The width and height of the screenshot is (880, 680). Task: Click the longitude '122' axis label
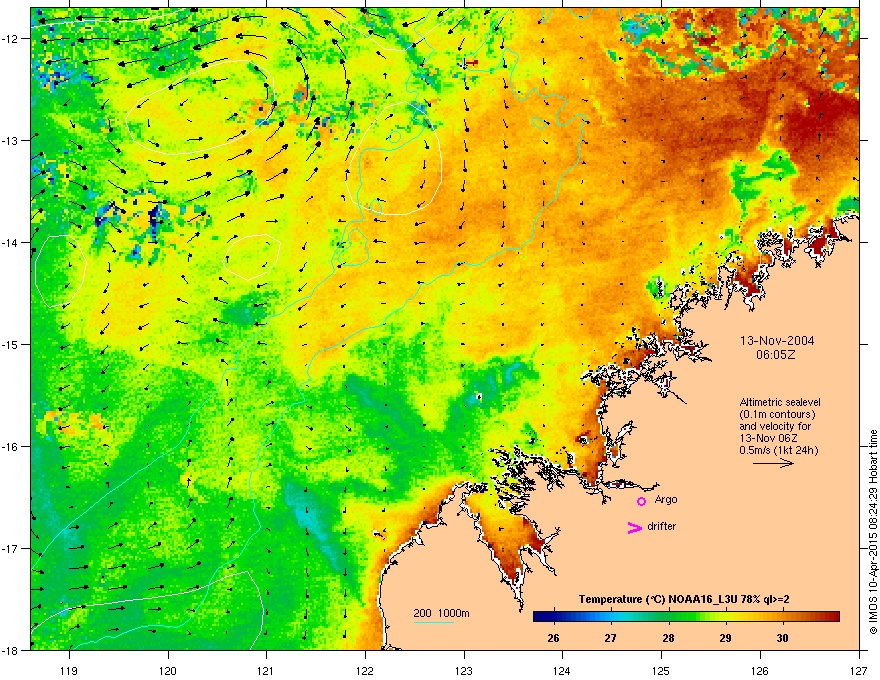point(365,670)
